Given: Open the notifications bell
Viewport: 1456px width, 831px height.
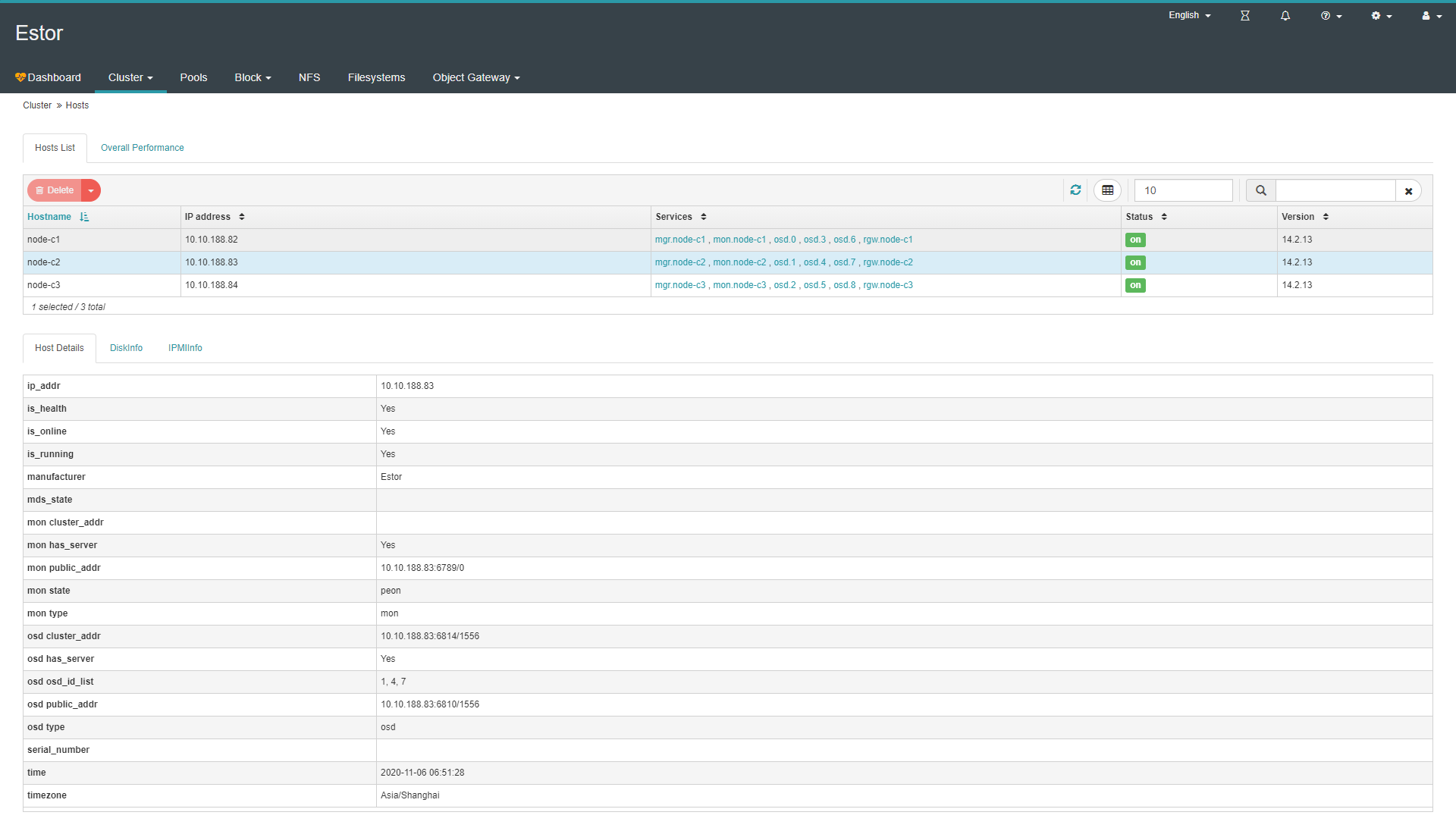Looking at the screenshot, I should click(1285, 16).
